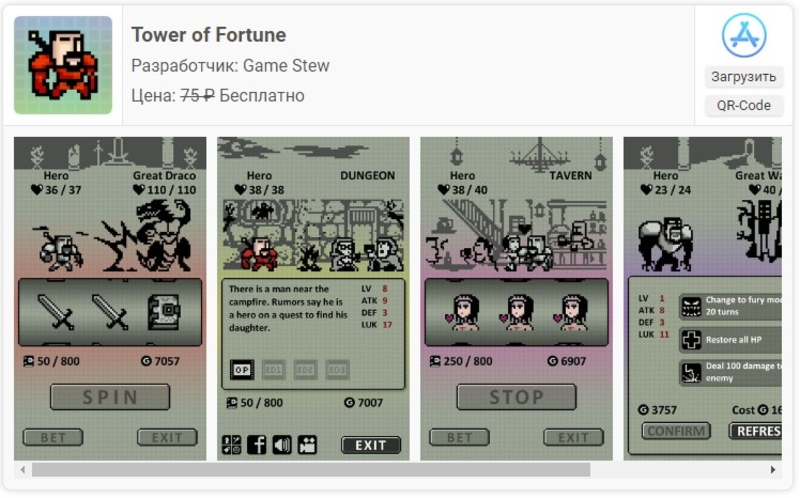
Task: Click the QR-Code button
Action: [743, 106]
